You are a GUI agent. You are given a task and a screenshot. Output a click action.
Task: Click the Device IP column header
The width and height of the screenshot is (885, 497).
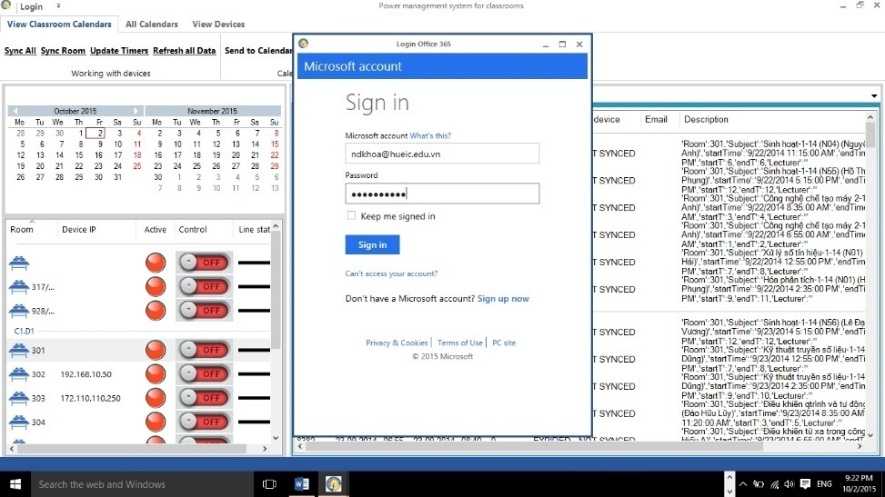click(78, 230)
